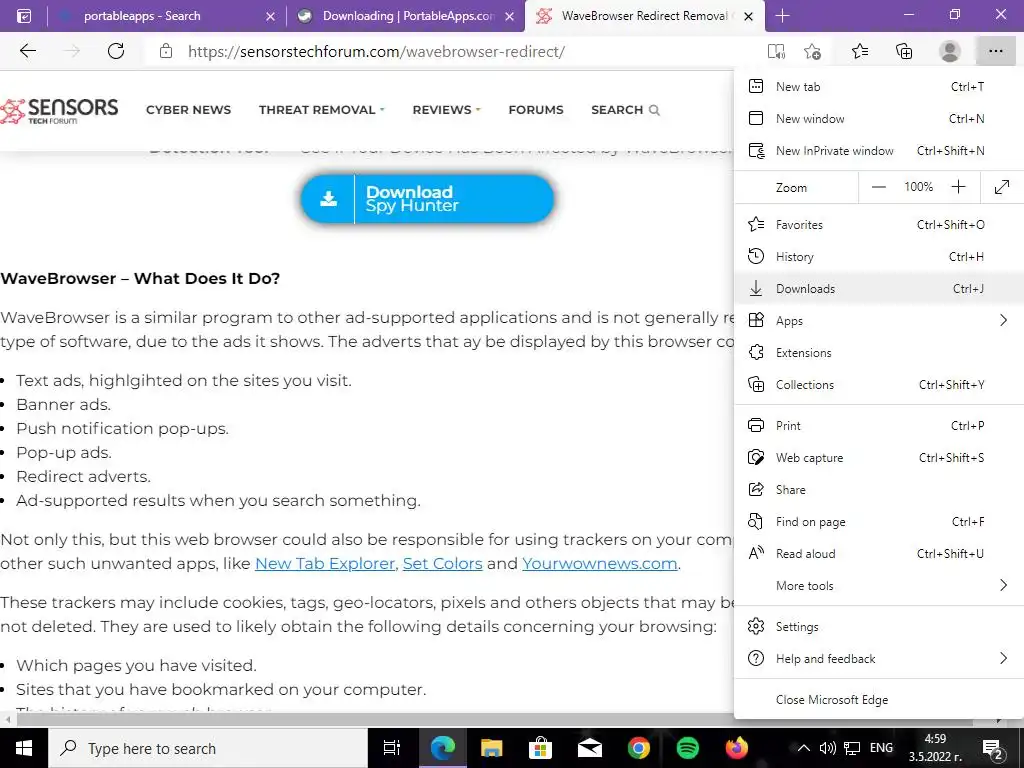
Task: Open the tab actions menu icon
Action: click(24, 16)
